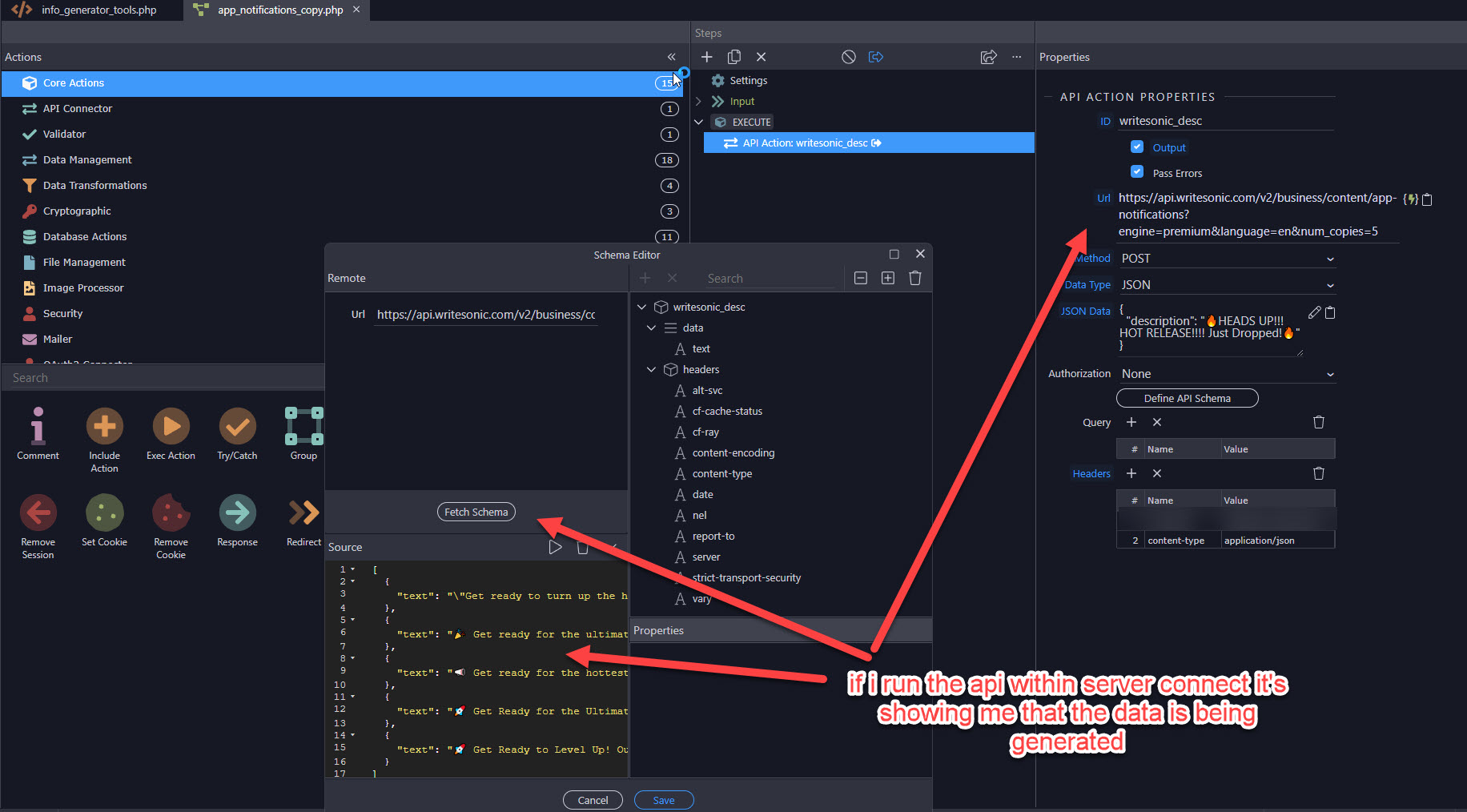Collapse the data schema node
1467x812 pixels.
coord(651,328)
